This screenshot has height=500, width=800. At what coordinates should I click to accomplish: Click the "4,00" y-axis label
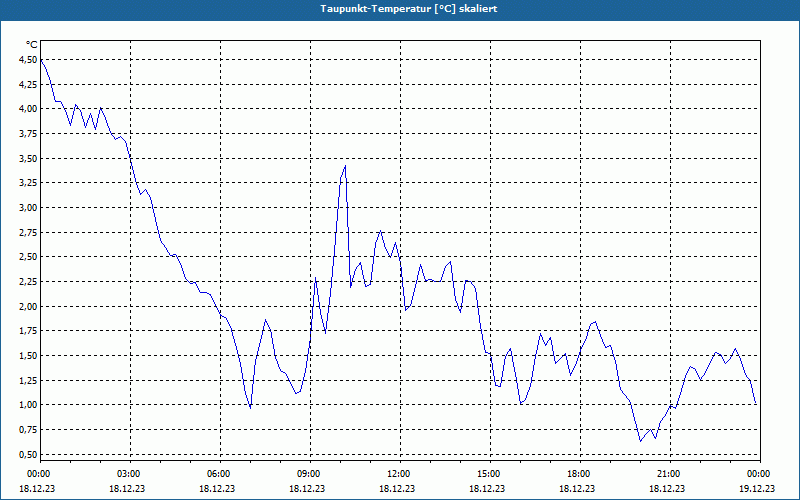(x=28, y=109)
